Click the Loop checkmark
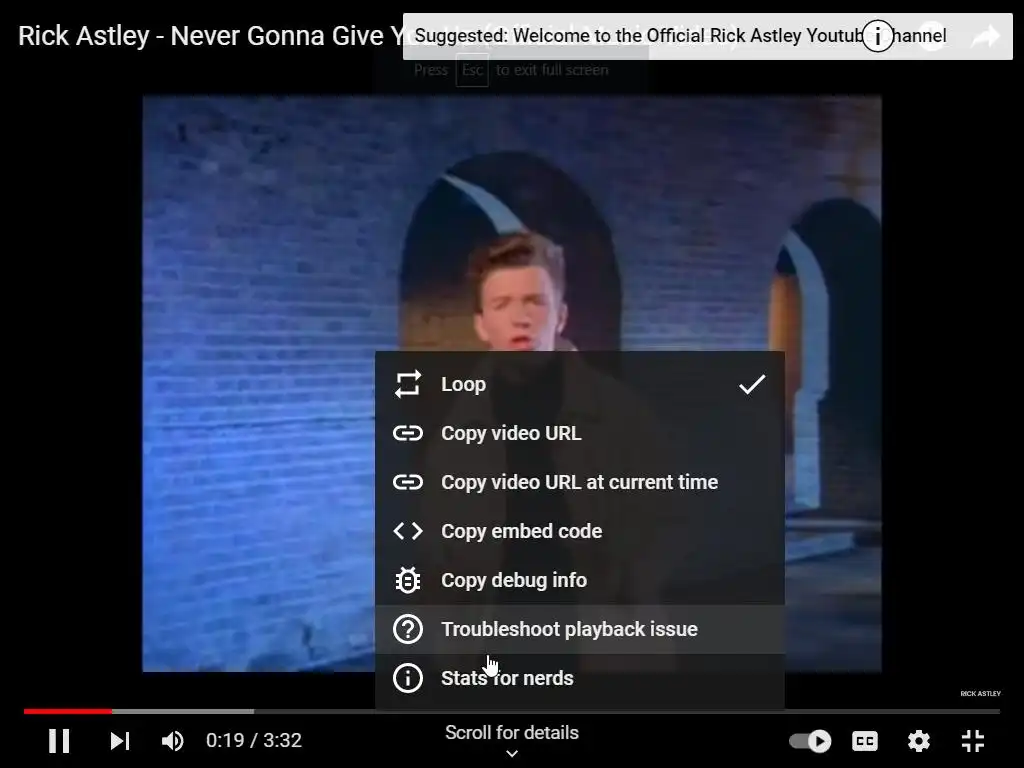This screenshot has width=1024, height=768. [752, 384]
